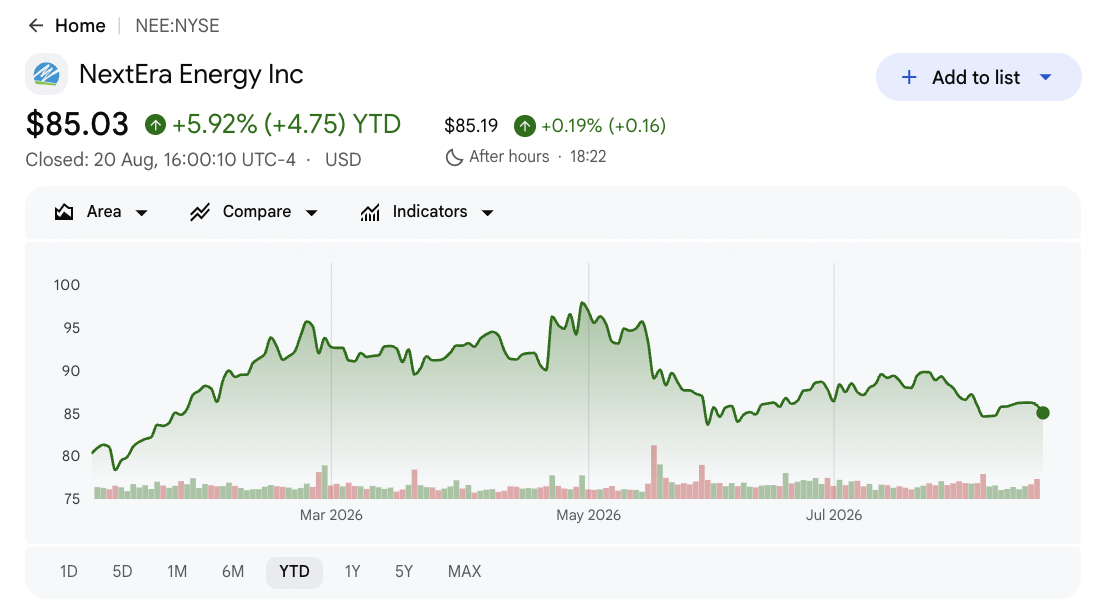Click the back arrow icon beside Home
1100x602 pixels.
tap(36, 26)
